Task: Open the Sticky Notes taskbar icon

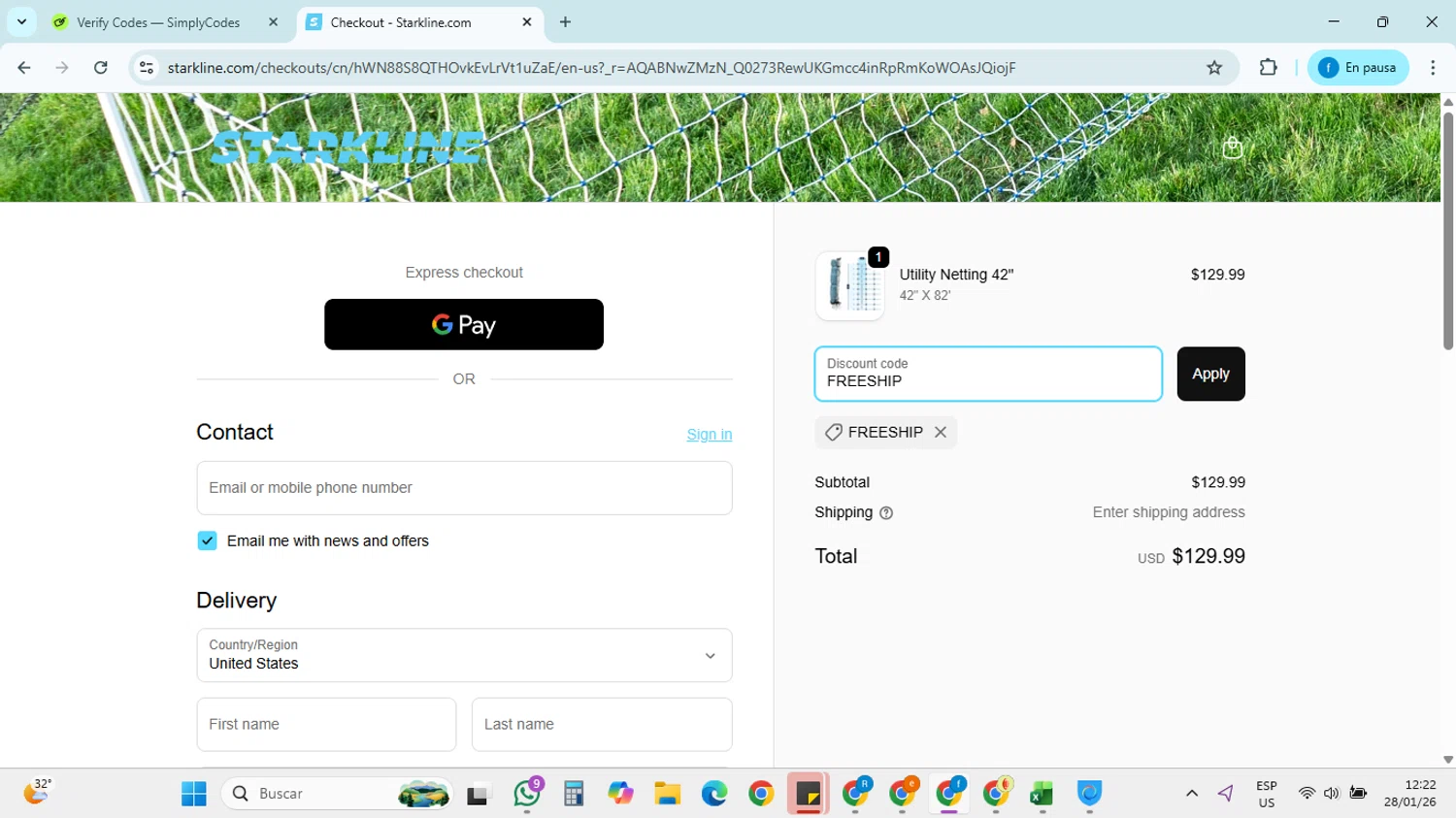Action: point(808,794)
